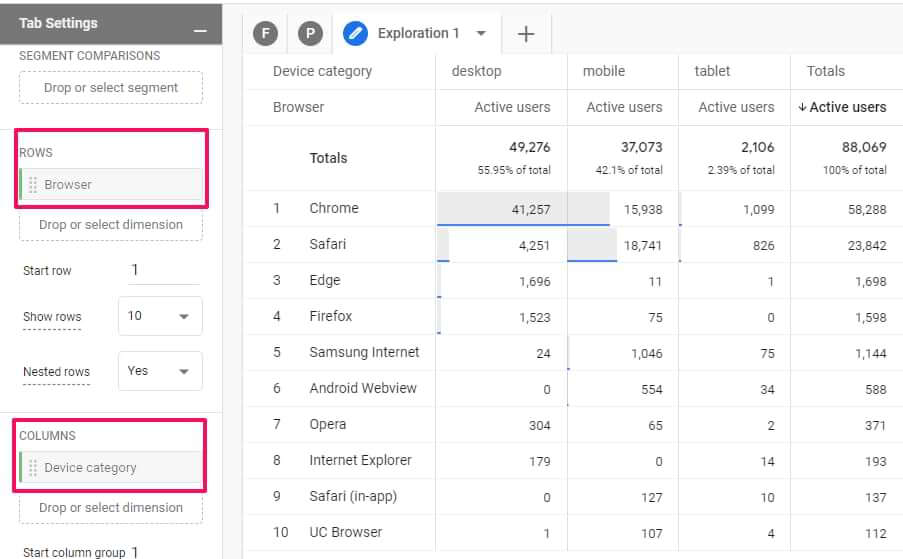The height and width of the screenshot is (559, 903).
Task: Select the Exploration 1 tab
Action: 418,34
